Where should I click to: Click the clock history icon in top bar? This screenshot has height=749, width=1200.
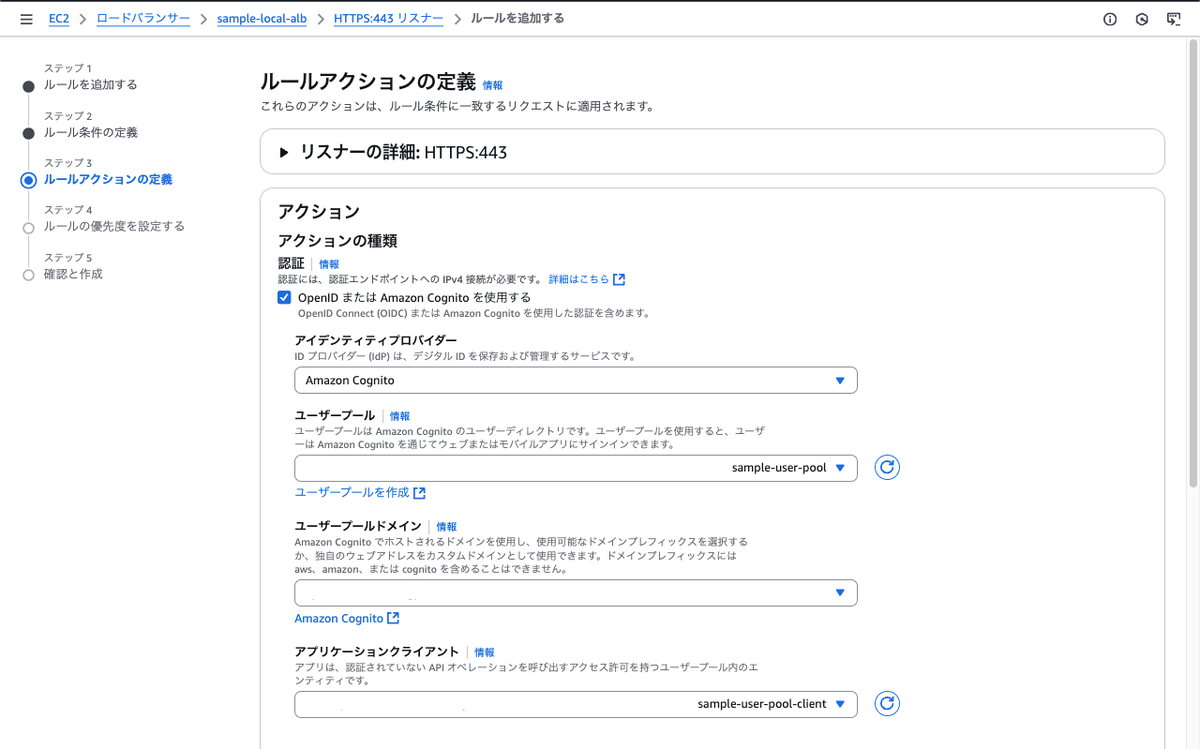[1142, 19]
